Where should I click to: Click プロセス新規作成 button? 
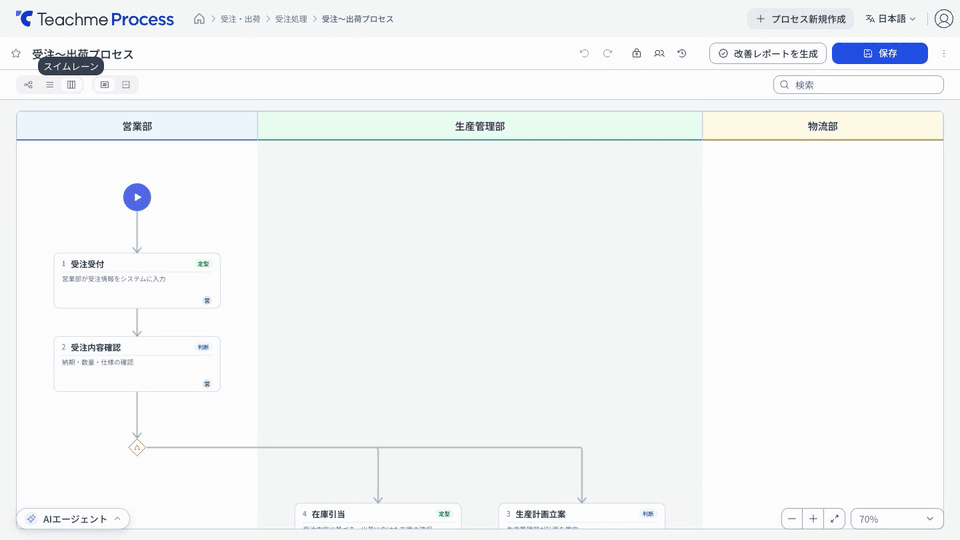click(801, 19)
